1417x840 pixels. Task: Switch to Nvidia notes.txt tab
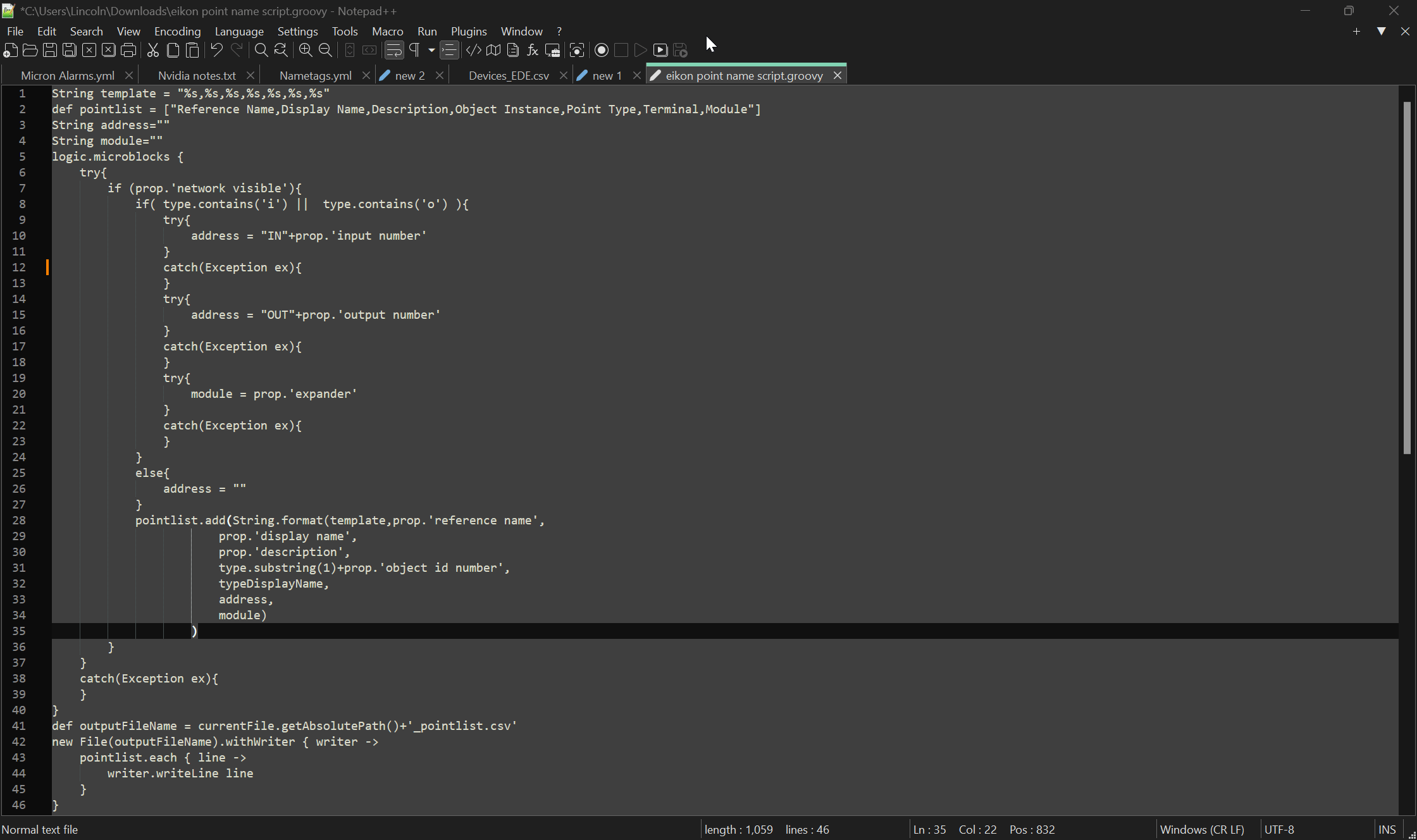coord(197,75)
